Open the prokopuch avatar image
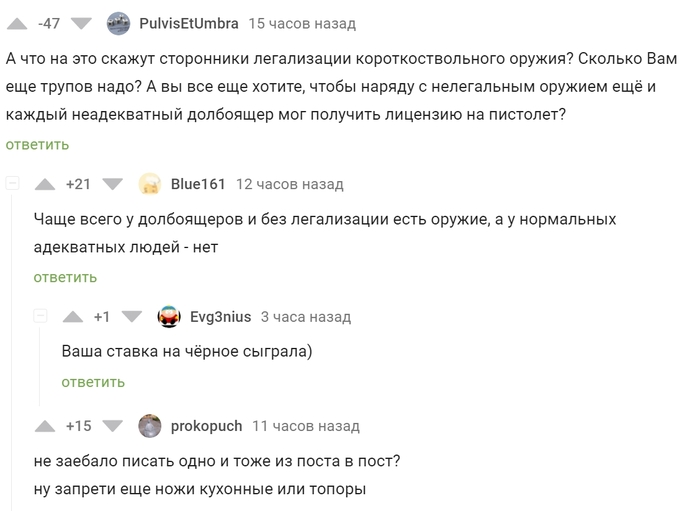Image resolution: width=700 pixels, height=511 pixels. point(150,426)
